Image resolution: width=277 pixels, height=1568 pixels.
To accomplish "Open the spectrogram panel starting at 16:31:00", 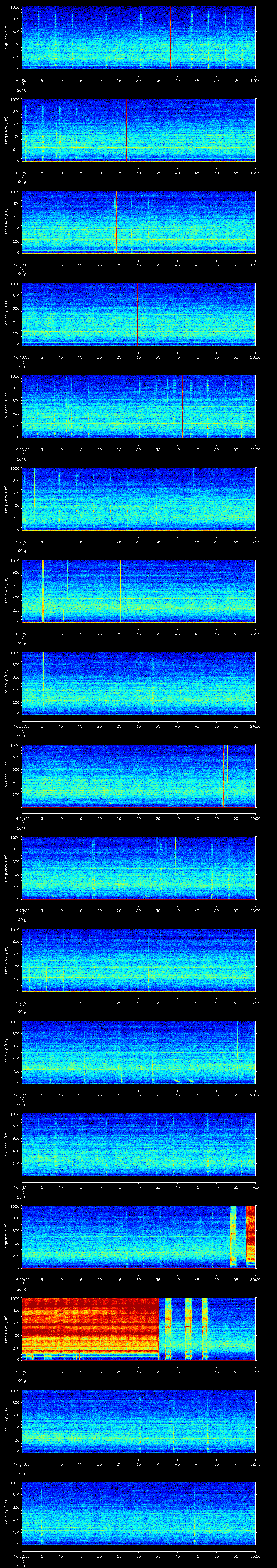I will pyautogui.click(x=138, y=1421).
